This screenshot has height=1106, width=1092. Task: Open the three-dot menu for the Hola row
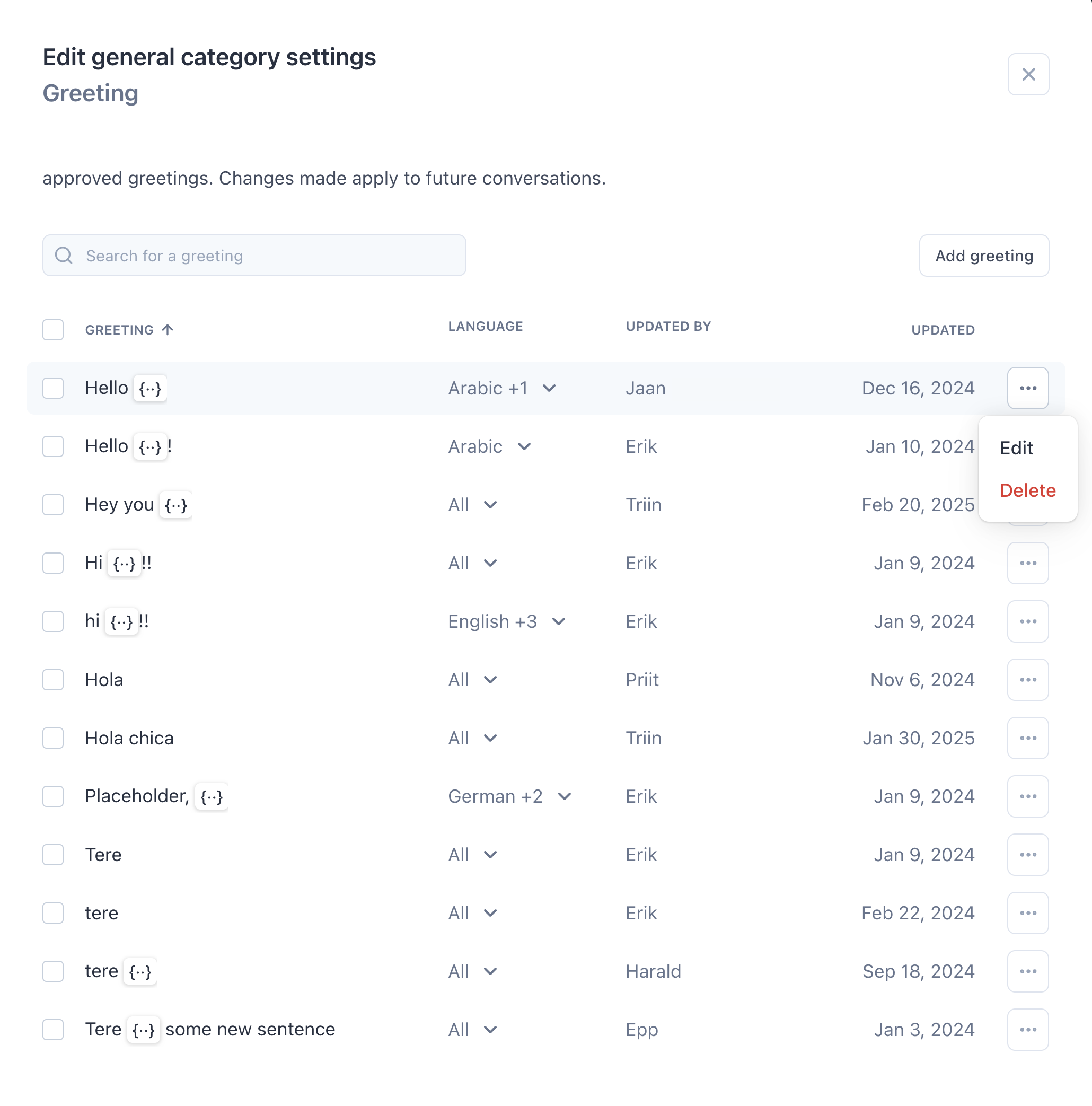pos(1028,680)
